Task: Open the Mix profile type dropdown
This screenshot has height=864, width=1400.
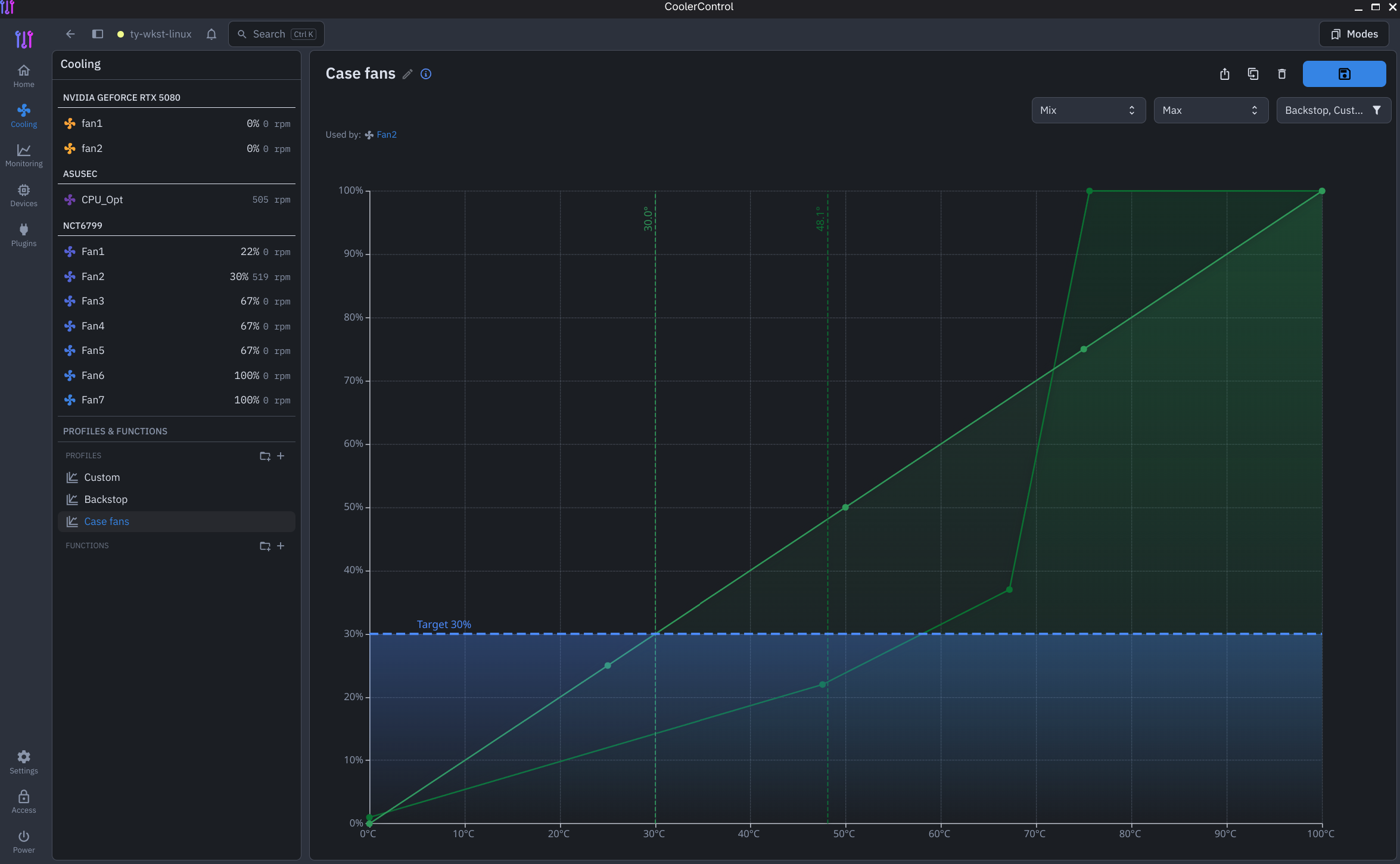Action: pos(1088,110)
